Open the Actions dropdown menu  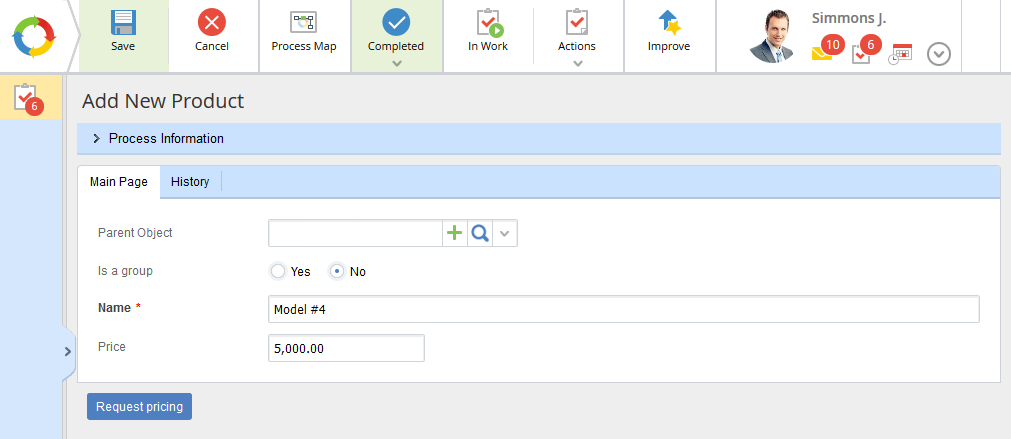point(577,63)
